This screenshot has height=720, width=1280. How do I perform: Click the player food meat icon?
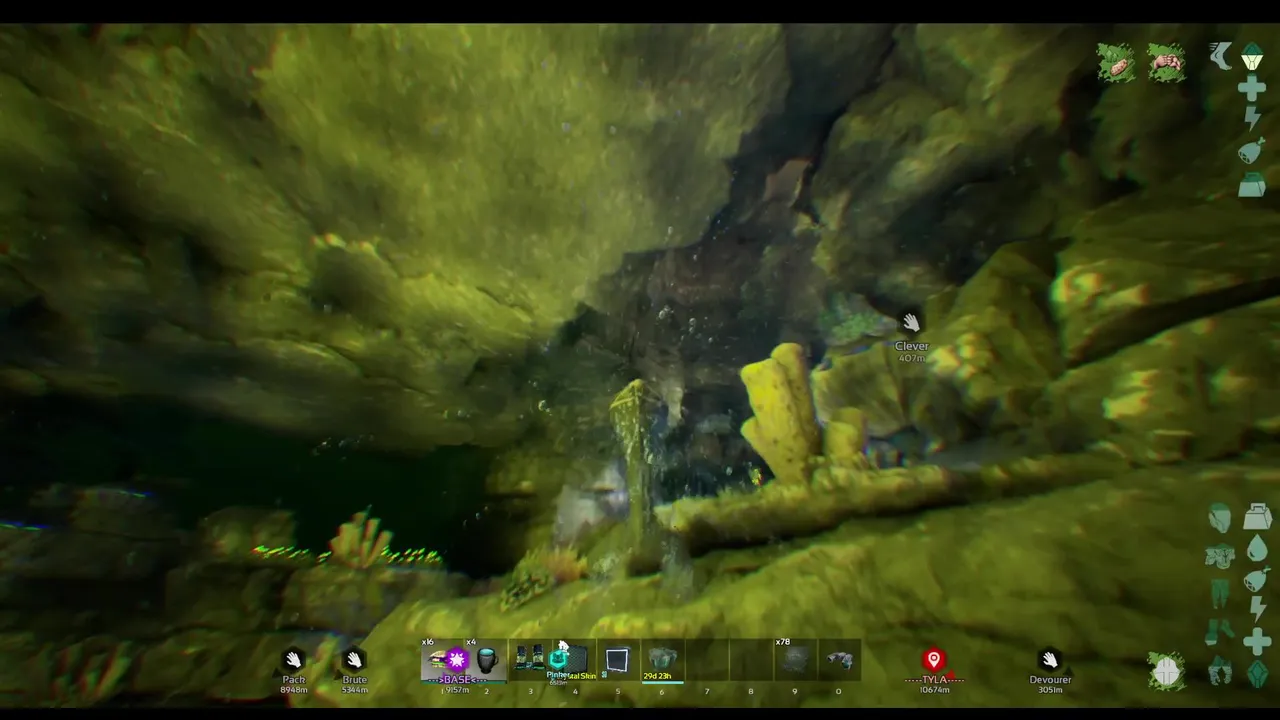1257,579
